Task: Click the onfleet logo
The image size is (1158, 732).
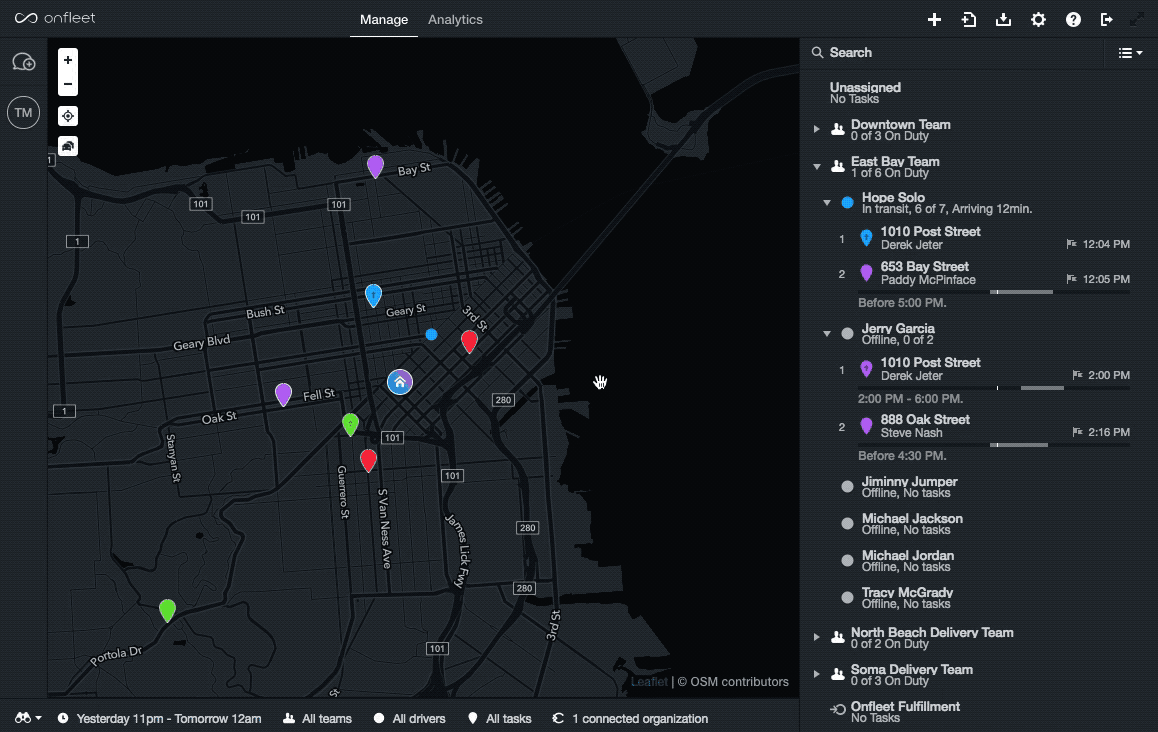Action: (x=55, y=18)
